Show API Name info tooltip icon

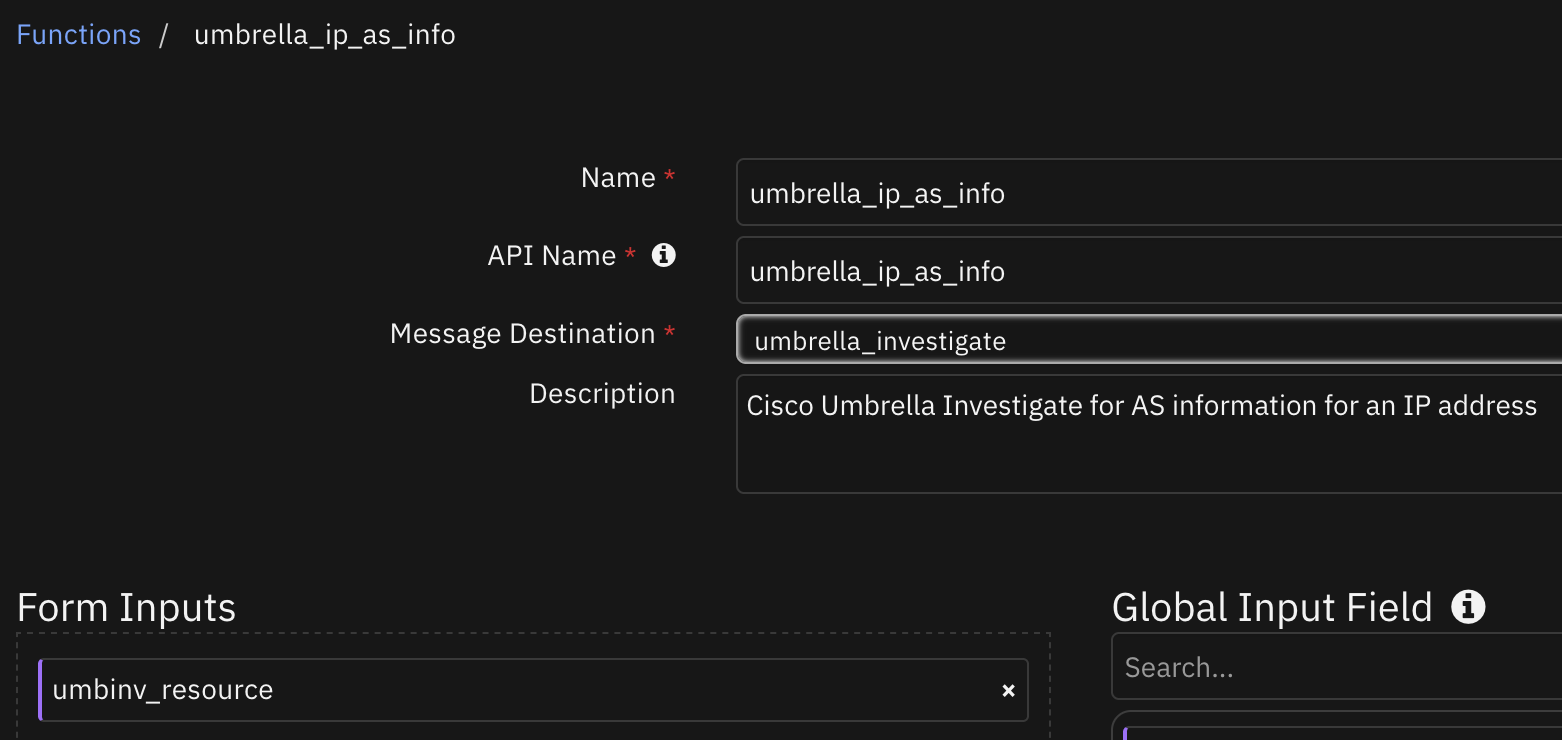[x=663, y=255]
